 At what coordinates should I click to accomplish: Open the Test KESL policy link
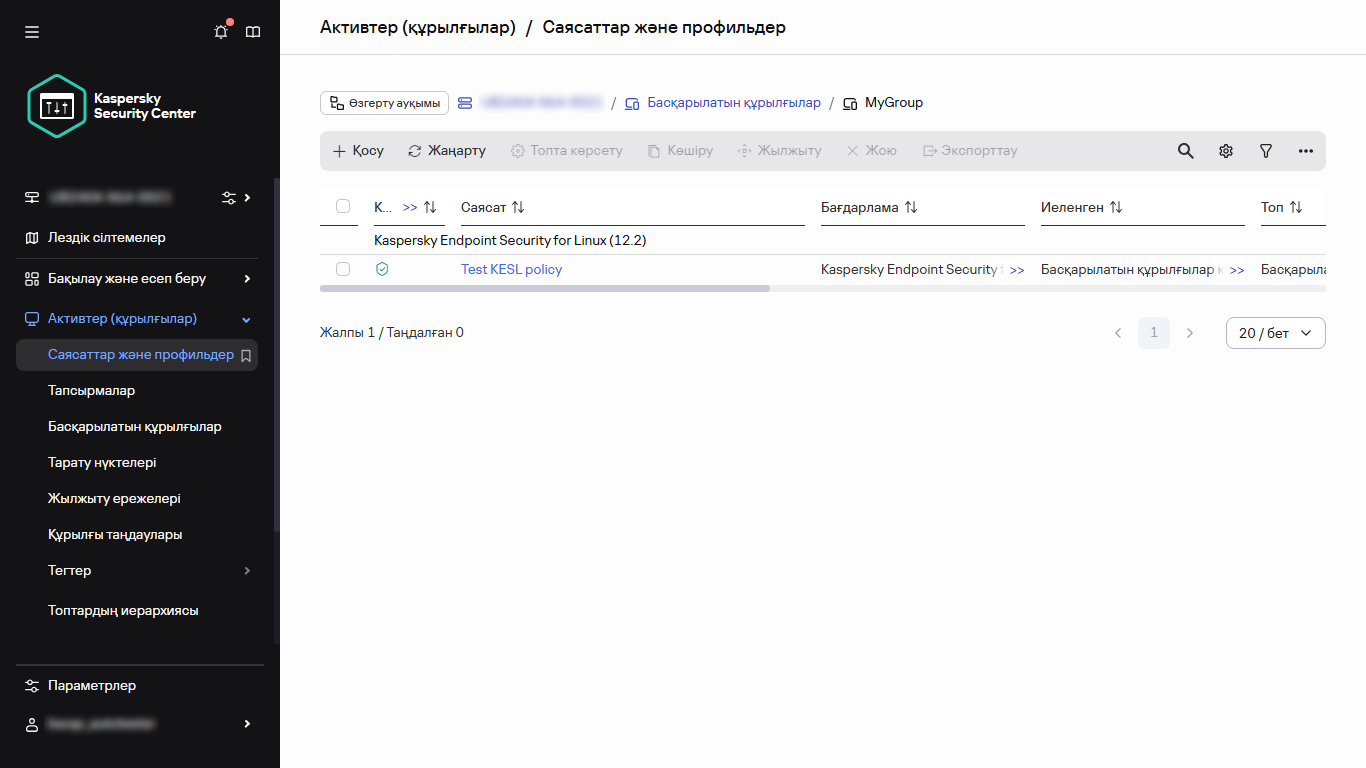[511, 269]
